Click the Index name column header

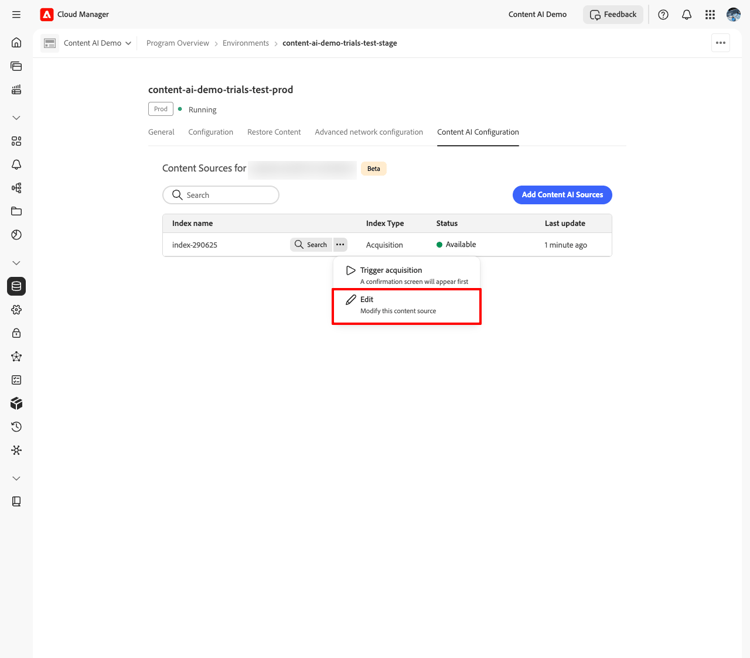click(x=192, y=223)
